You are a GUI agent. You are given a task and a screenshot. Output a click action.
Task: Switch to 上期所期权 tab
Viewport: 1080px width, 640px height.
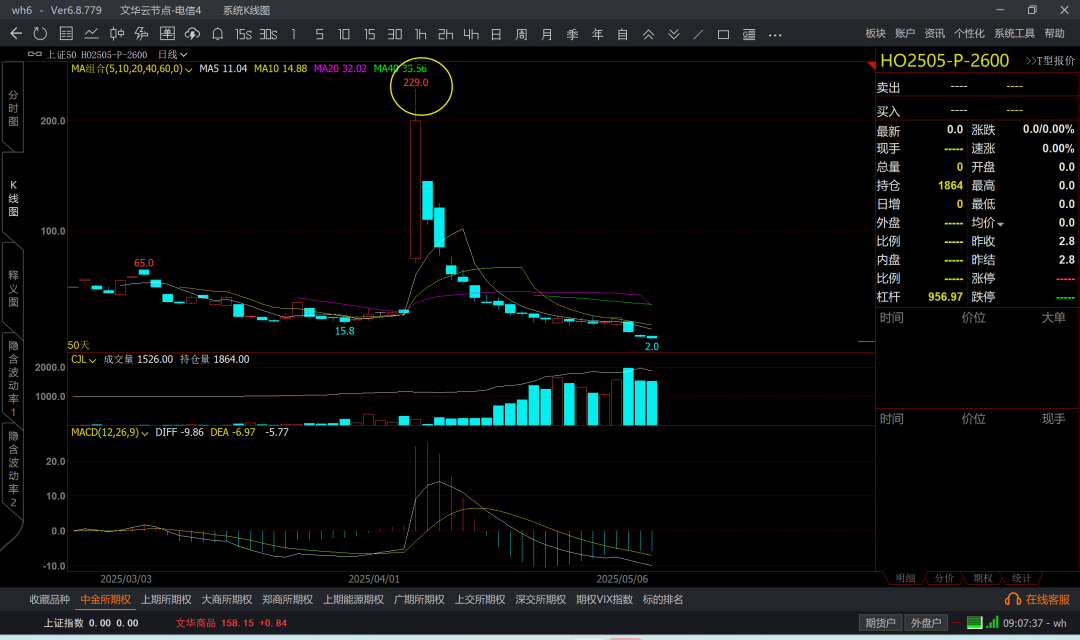[166, 600]
